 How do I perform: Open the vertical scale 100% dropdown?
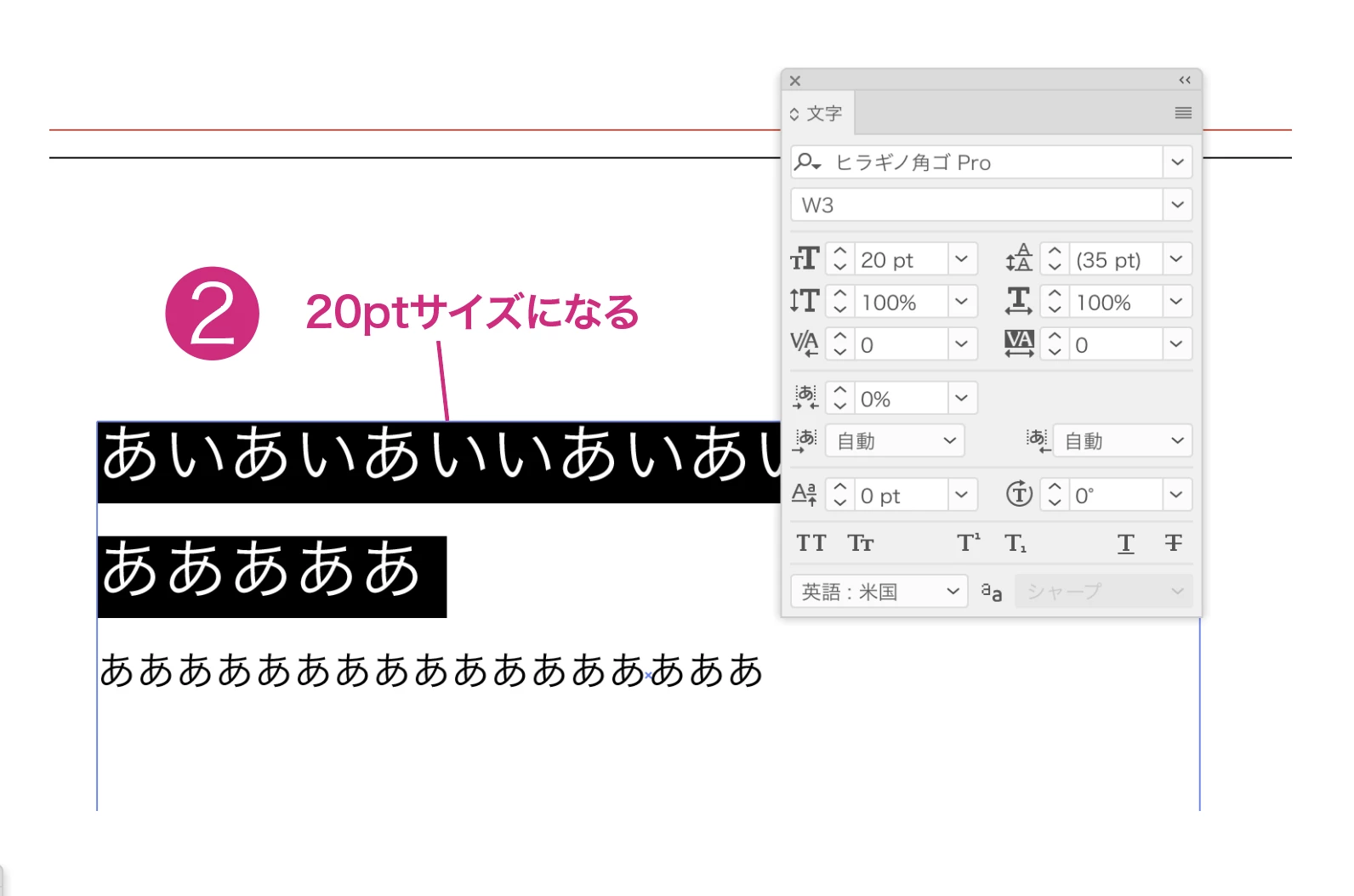pos(962,302)
